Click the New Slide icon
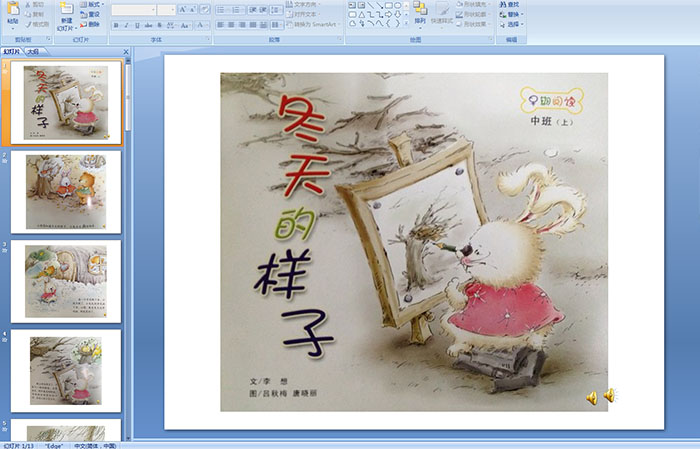This screenshot has height=449, width=700. 67,8
